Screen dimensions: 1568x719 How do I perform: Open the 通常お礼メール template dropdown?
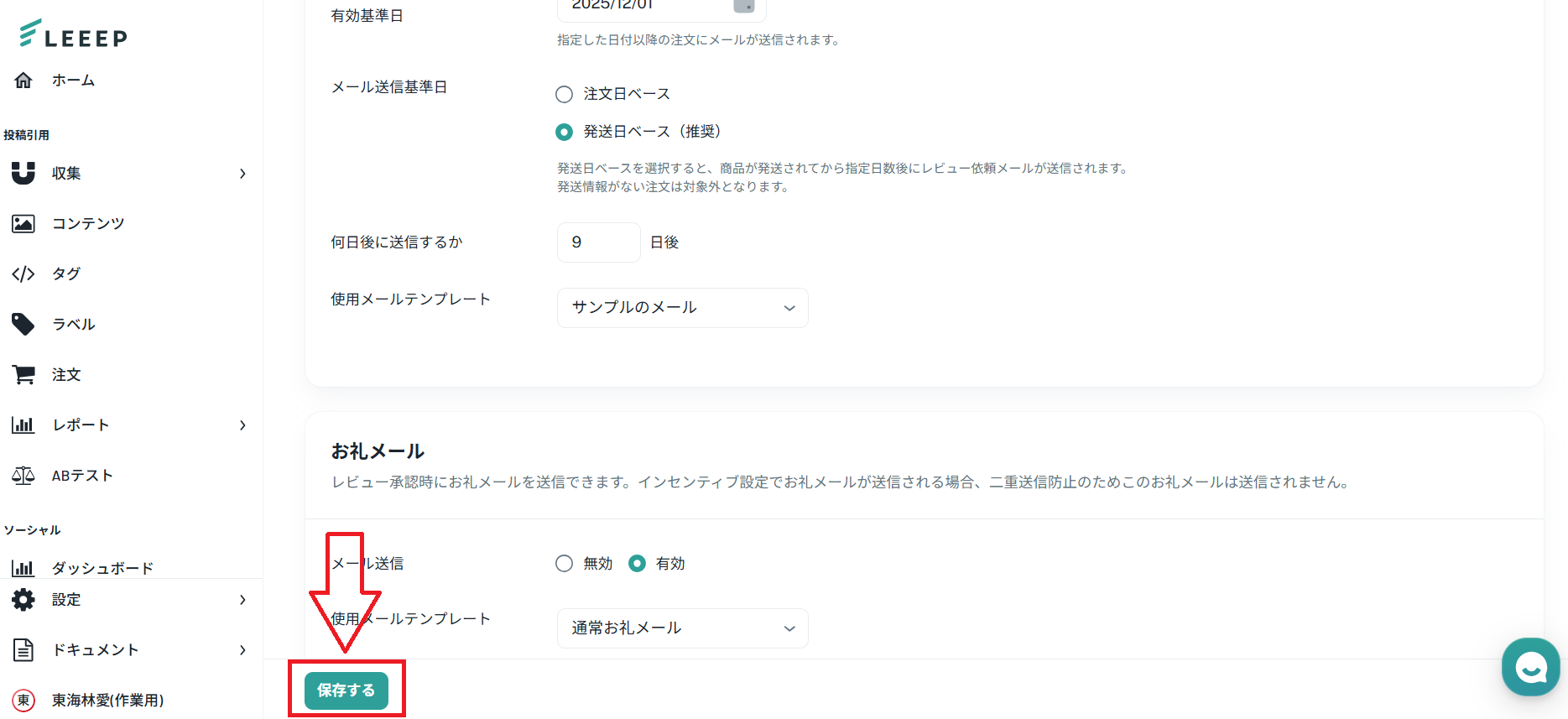[x=682, y=628]
